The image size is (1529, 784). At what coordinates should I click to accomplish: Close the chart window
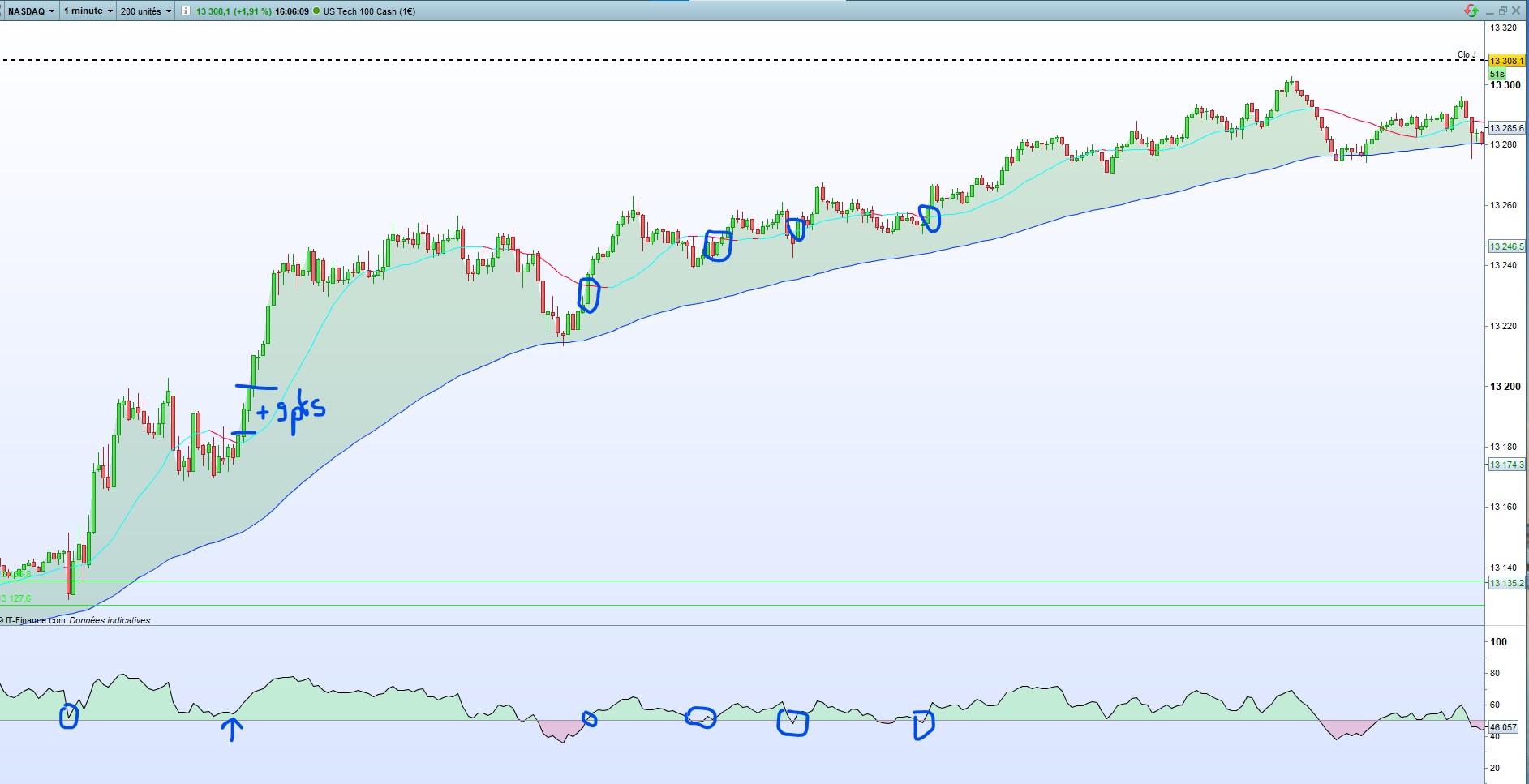(1516, 11)
